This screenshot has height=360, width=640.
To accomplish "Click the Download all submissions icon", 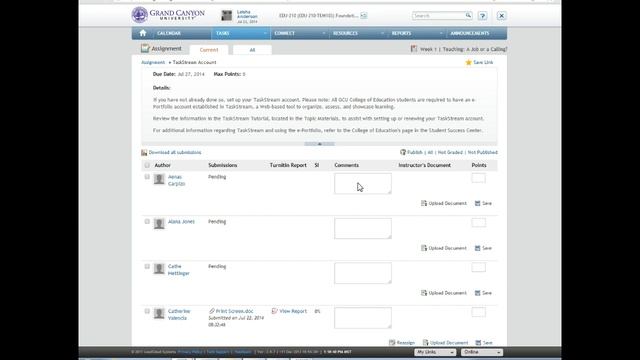I will [144, 152].
